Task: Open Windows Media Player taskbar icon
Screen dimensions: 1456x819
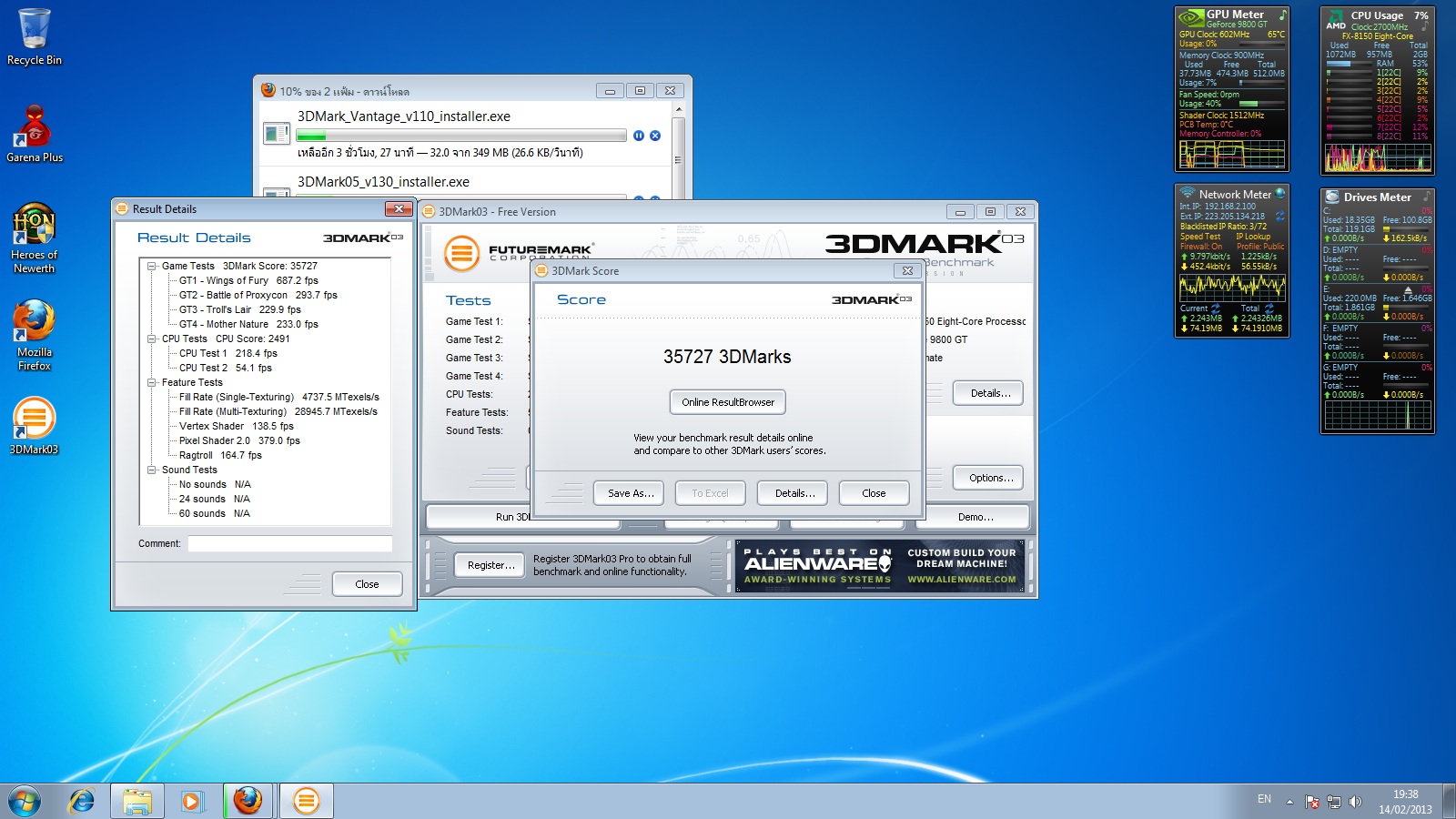Action: tap(191, 801)
